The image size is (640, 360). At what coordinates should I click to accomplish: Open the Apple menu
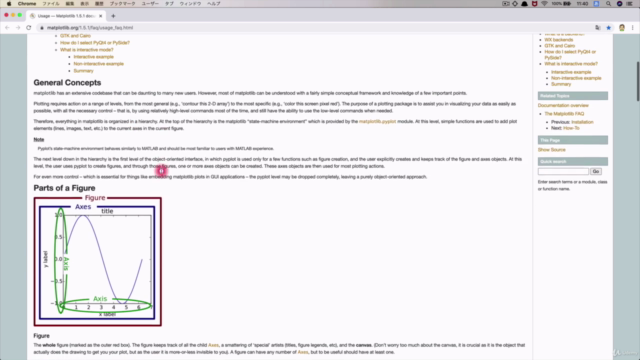click(9, 4)
